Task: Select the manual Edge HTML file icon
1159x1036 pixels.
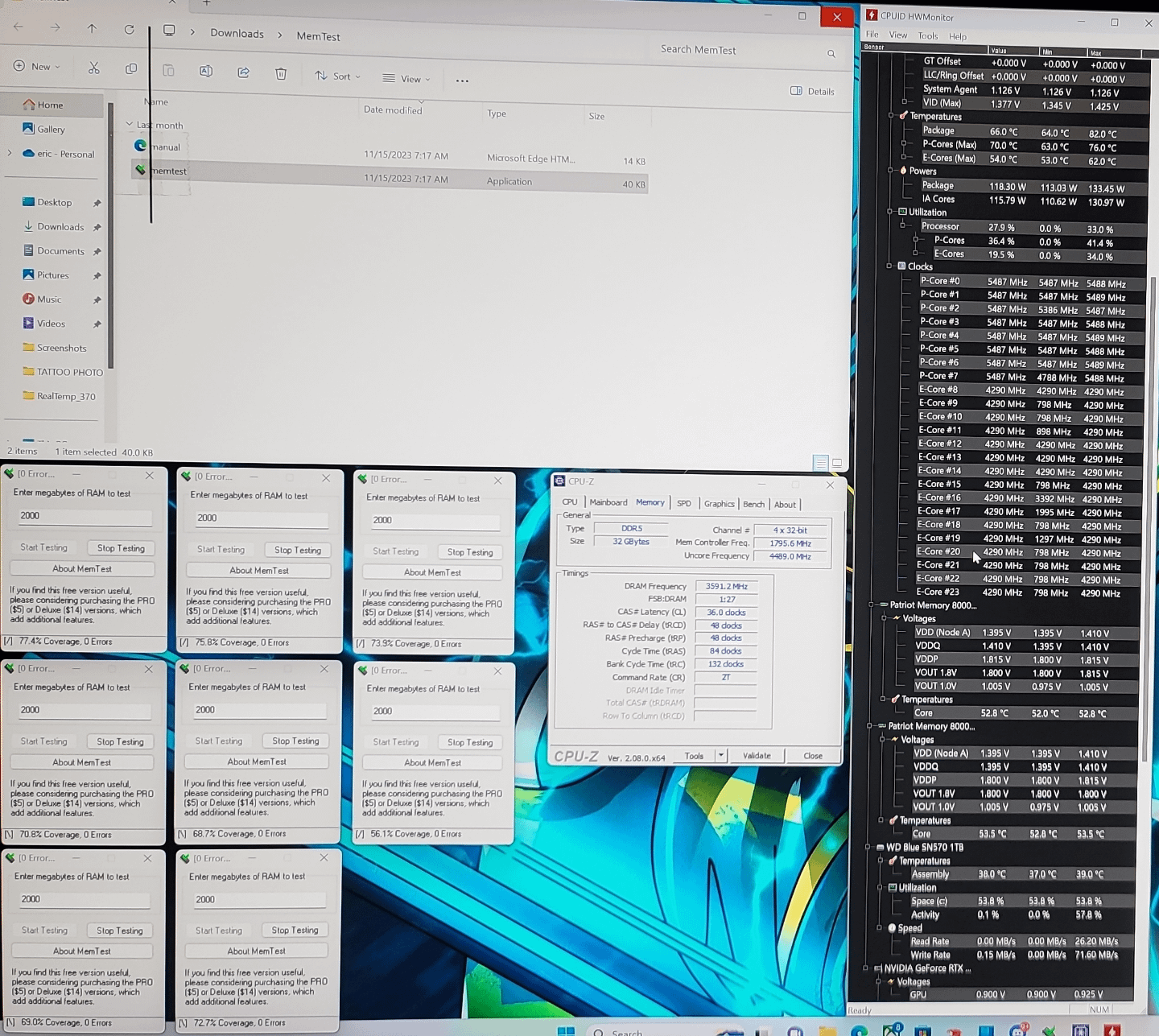Action: pyautogui.click(x=140, y=146)
